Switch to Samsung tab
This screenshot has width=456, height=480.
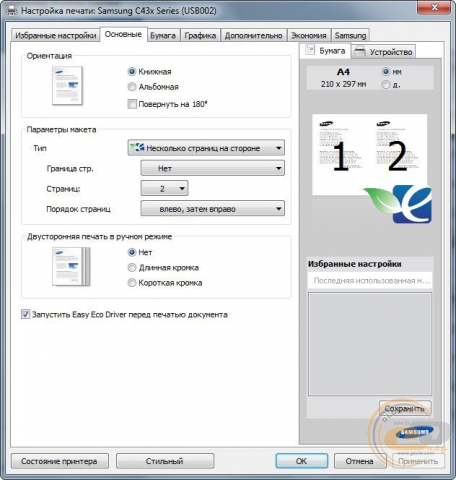tap(350, 35)
